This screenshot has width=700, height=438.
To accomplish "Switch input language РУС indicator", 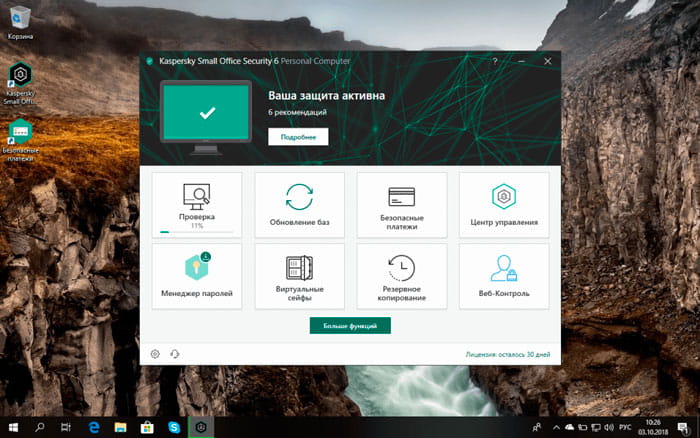I will click(x=625, y=428).
